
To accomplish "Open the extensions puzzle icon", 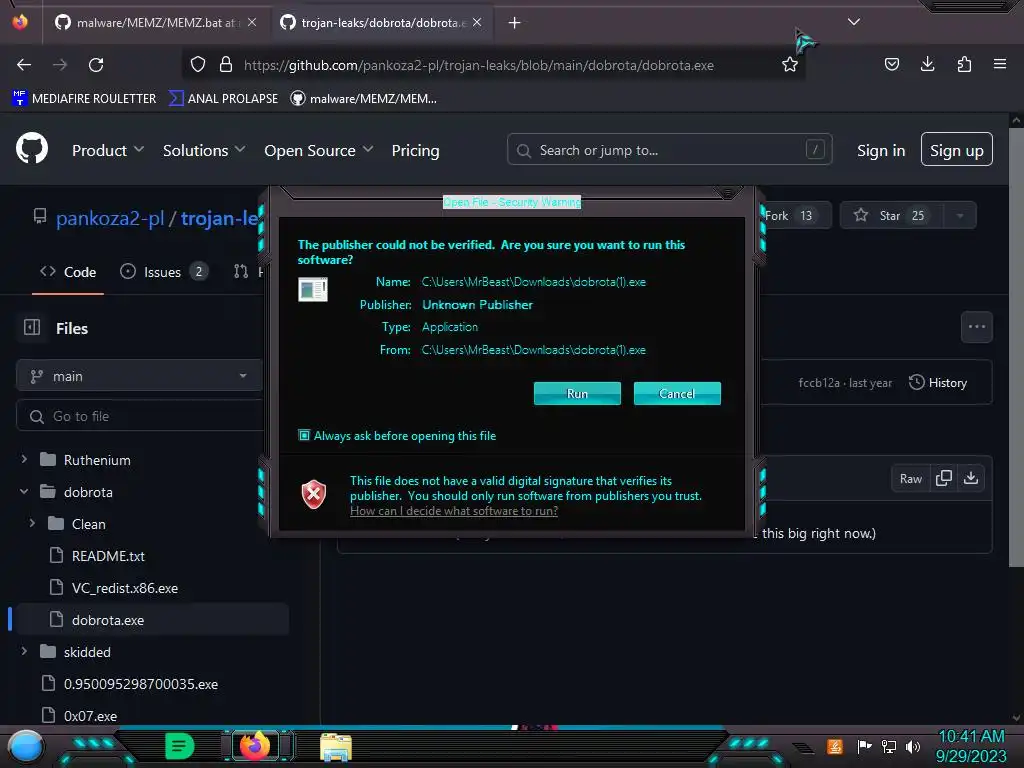I will 964,64.
